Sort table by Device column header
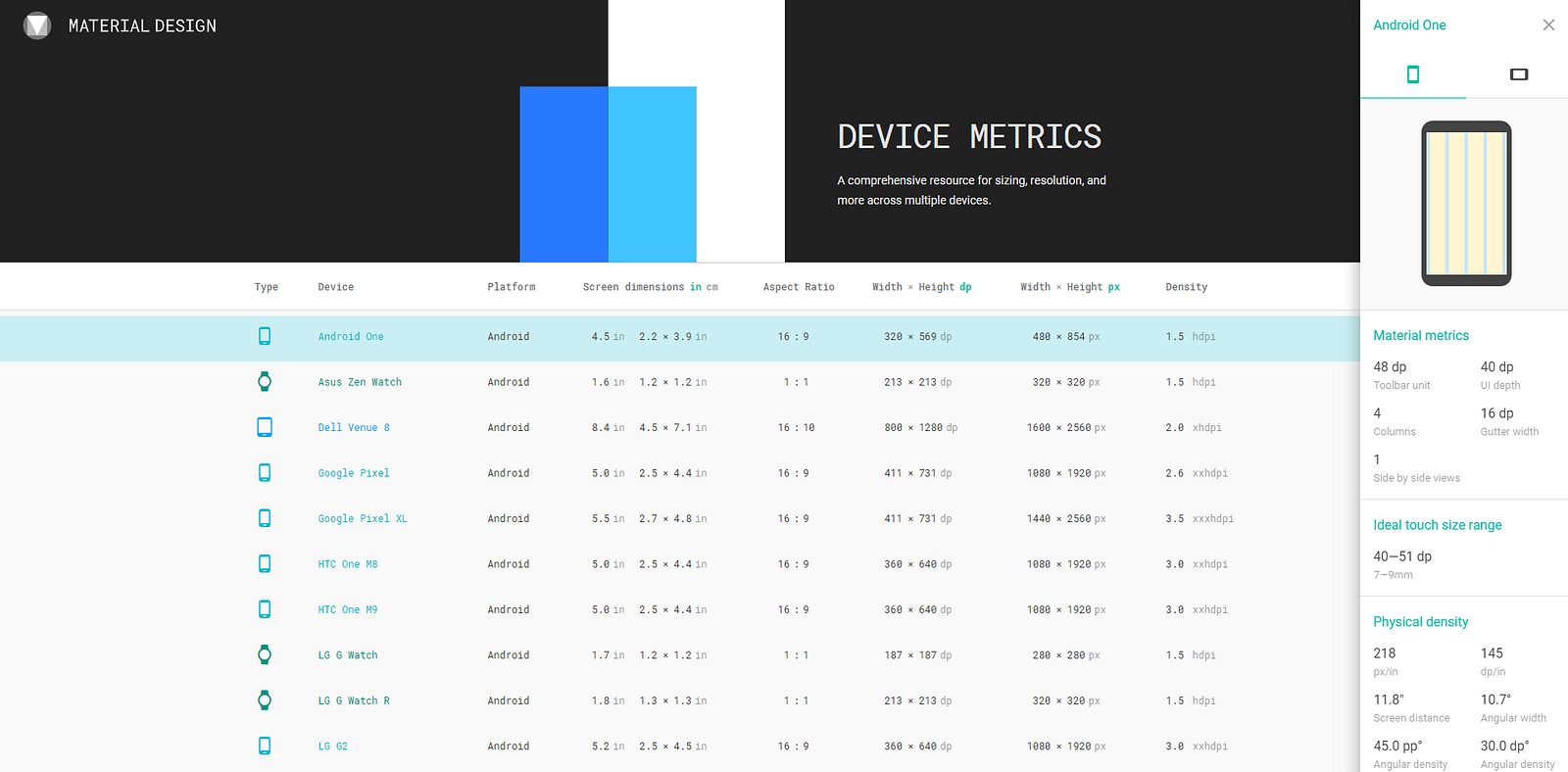The width and height of the screenshot is (1568, 772). [336, 287]
